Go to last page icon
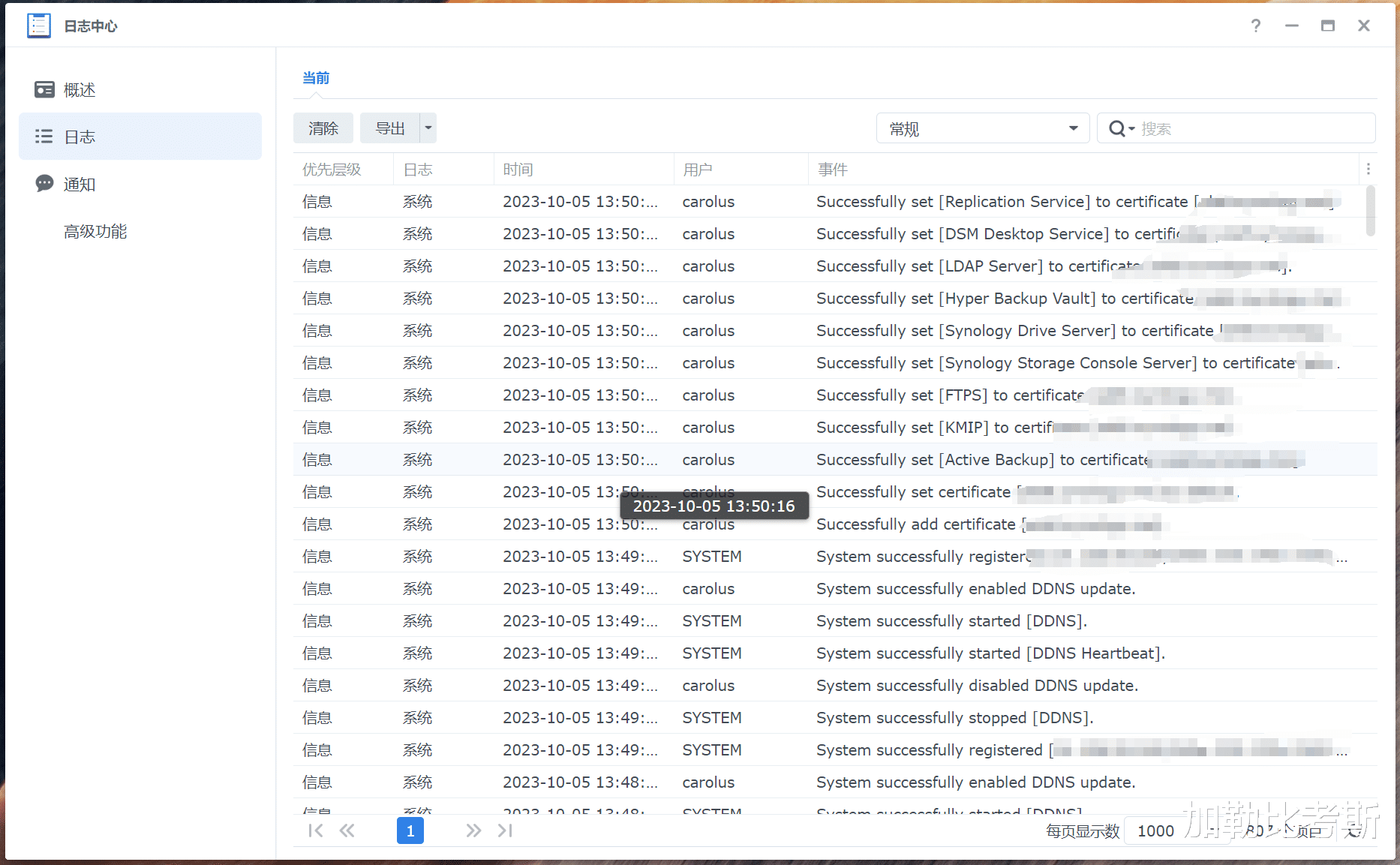1400x865 pixels. (505, 830)
